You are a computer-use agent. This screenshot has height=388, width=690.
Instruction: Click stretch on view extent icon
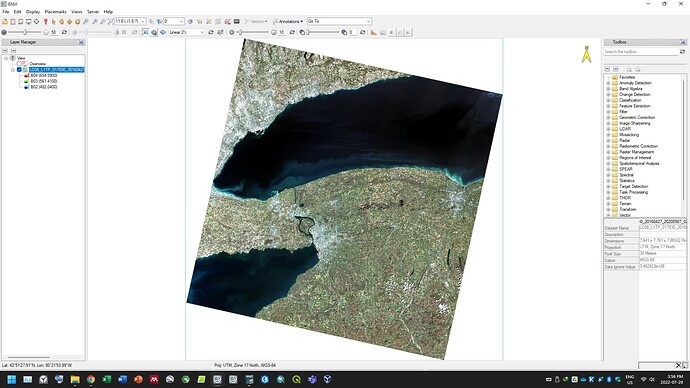click(154, 32)
